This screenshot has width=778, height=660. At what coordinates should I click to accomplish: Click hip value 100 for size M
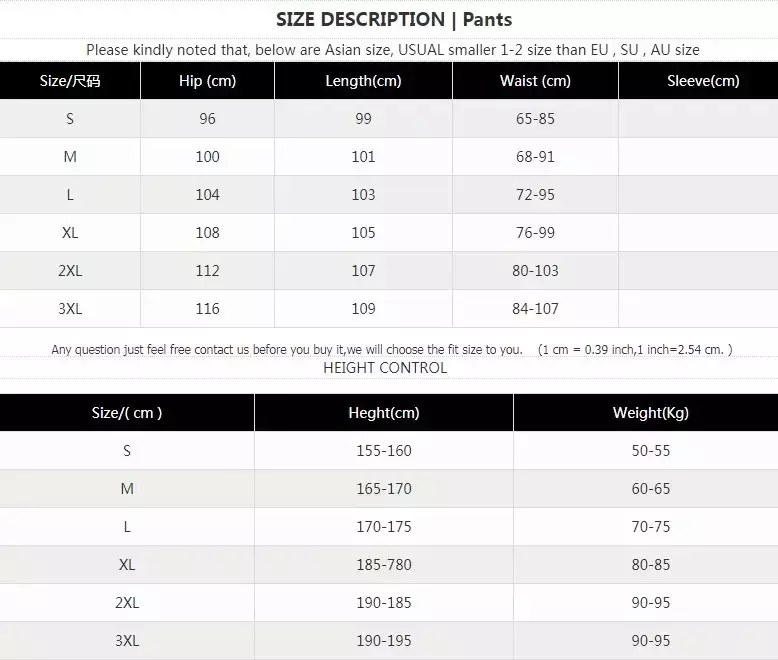[207, 157]
